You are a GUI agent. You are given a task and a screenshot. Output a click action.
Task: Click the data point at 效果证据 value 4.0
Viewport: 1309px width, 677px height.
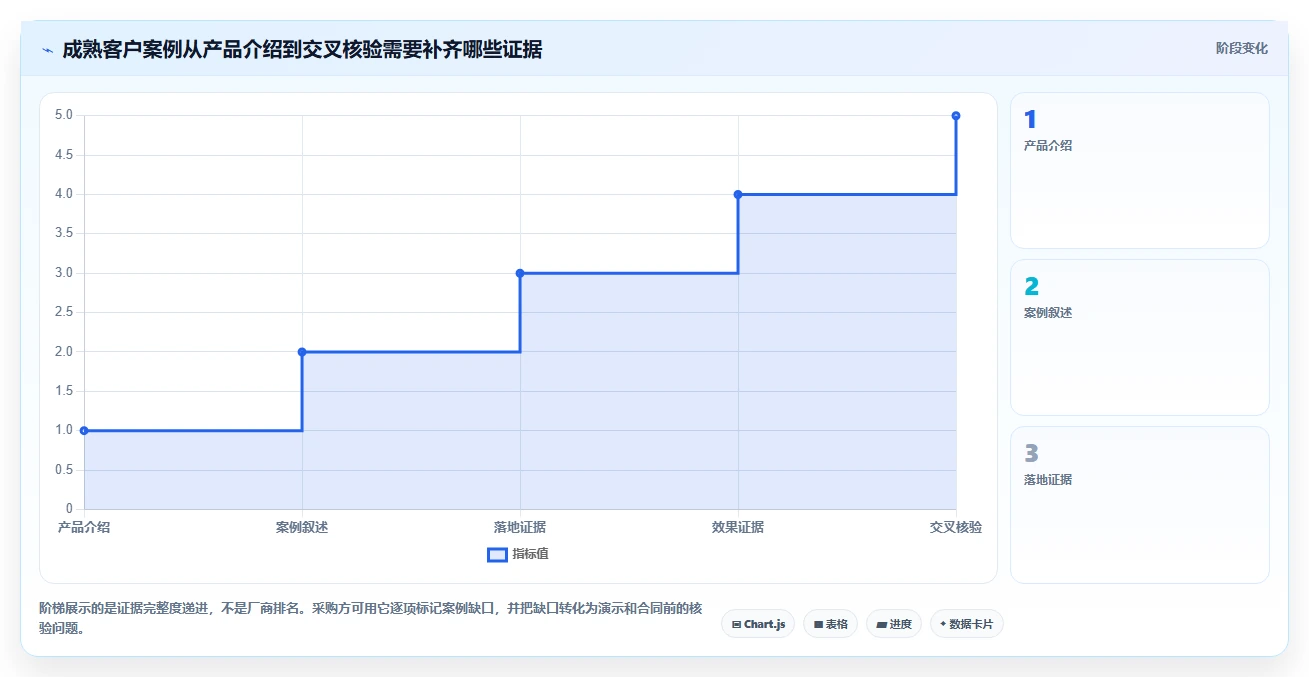tap(738, 194)
